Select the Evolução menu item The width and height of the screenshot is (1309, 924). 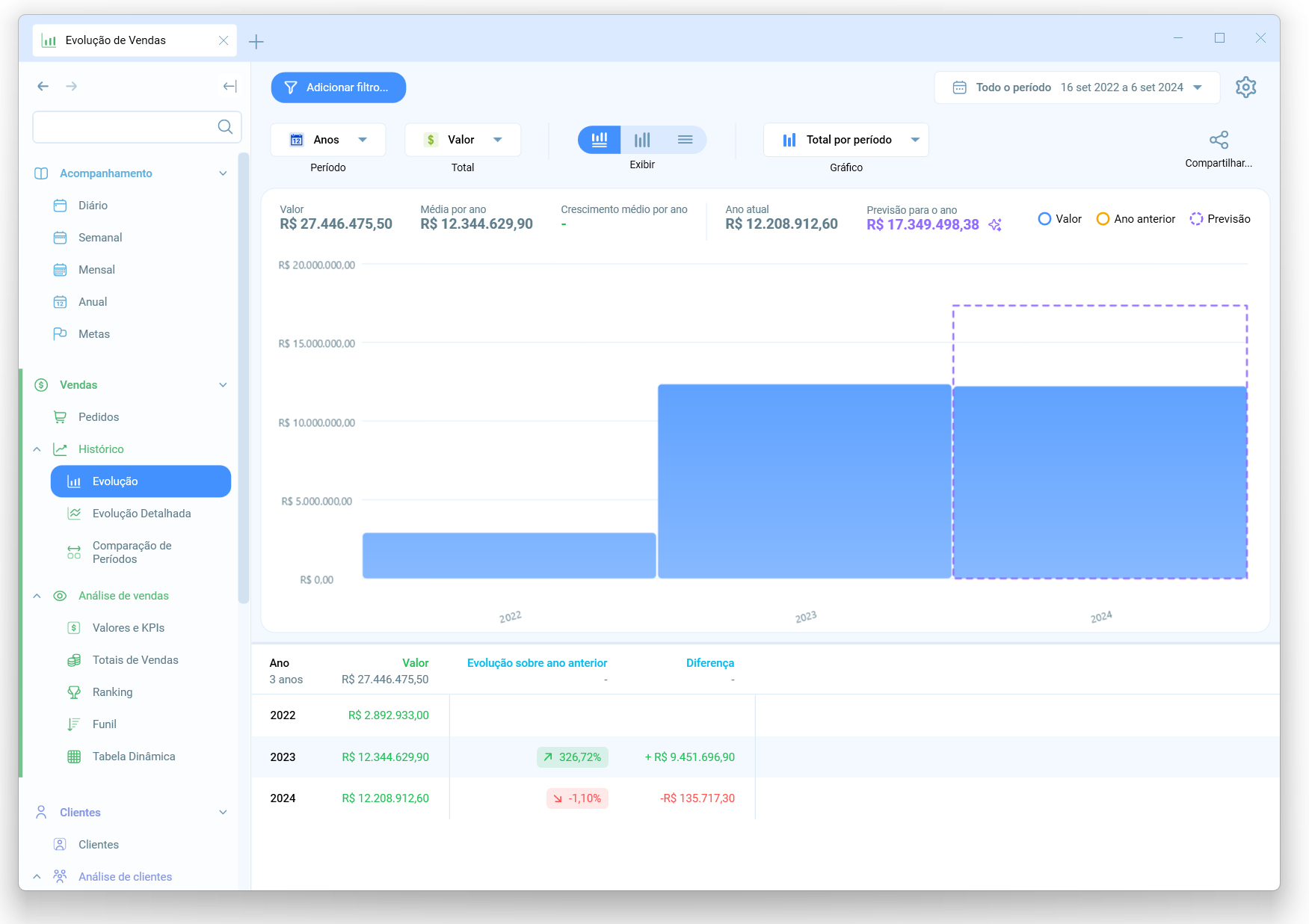coord(141,481)
